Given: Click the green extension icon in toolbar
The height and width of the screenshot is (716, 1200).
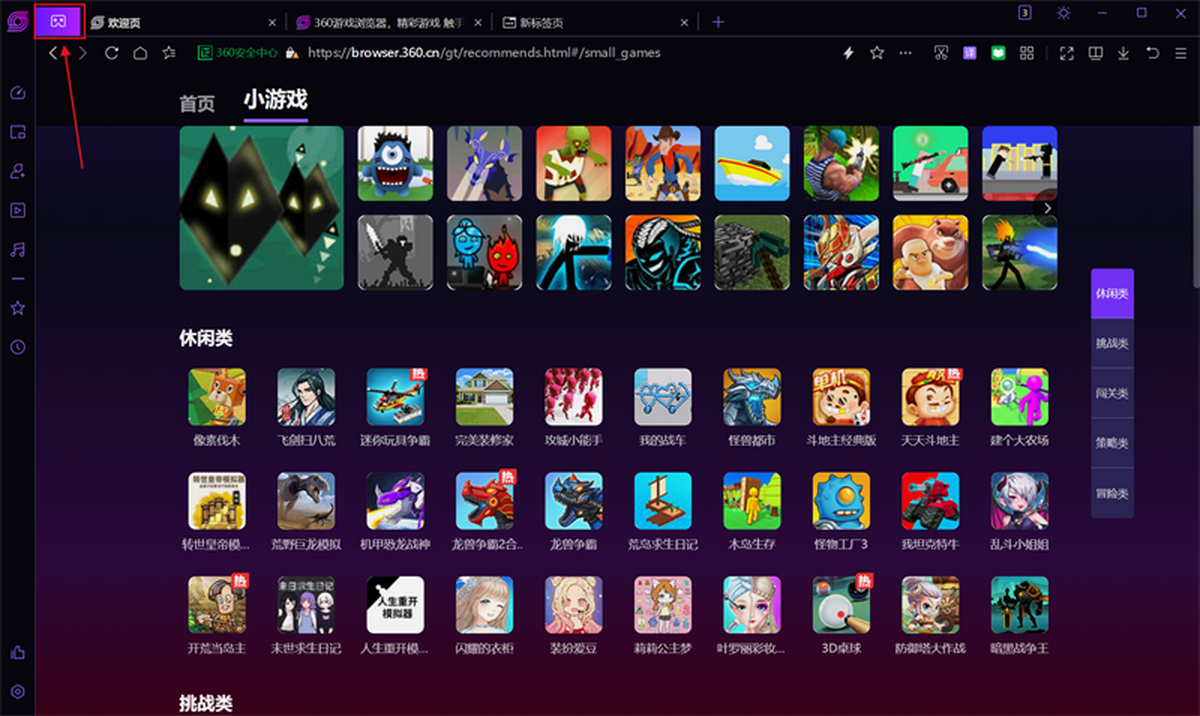Looking at the screenshot, I should click(x=998, y=53).
